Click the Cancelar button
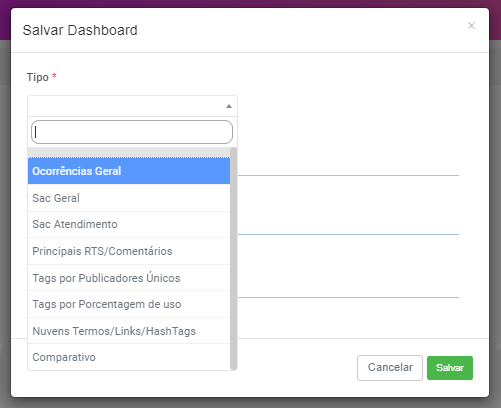 390,368
